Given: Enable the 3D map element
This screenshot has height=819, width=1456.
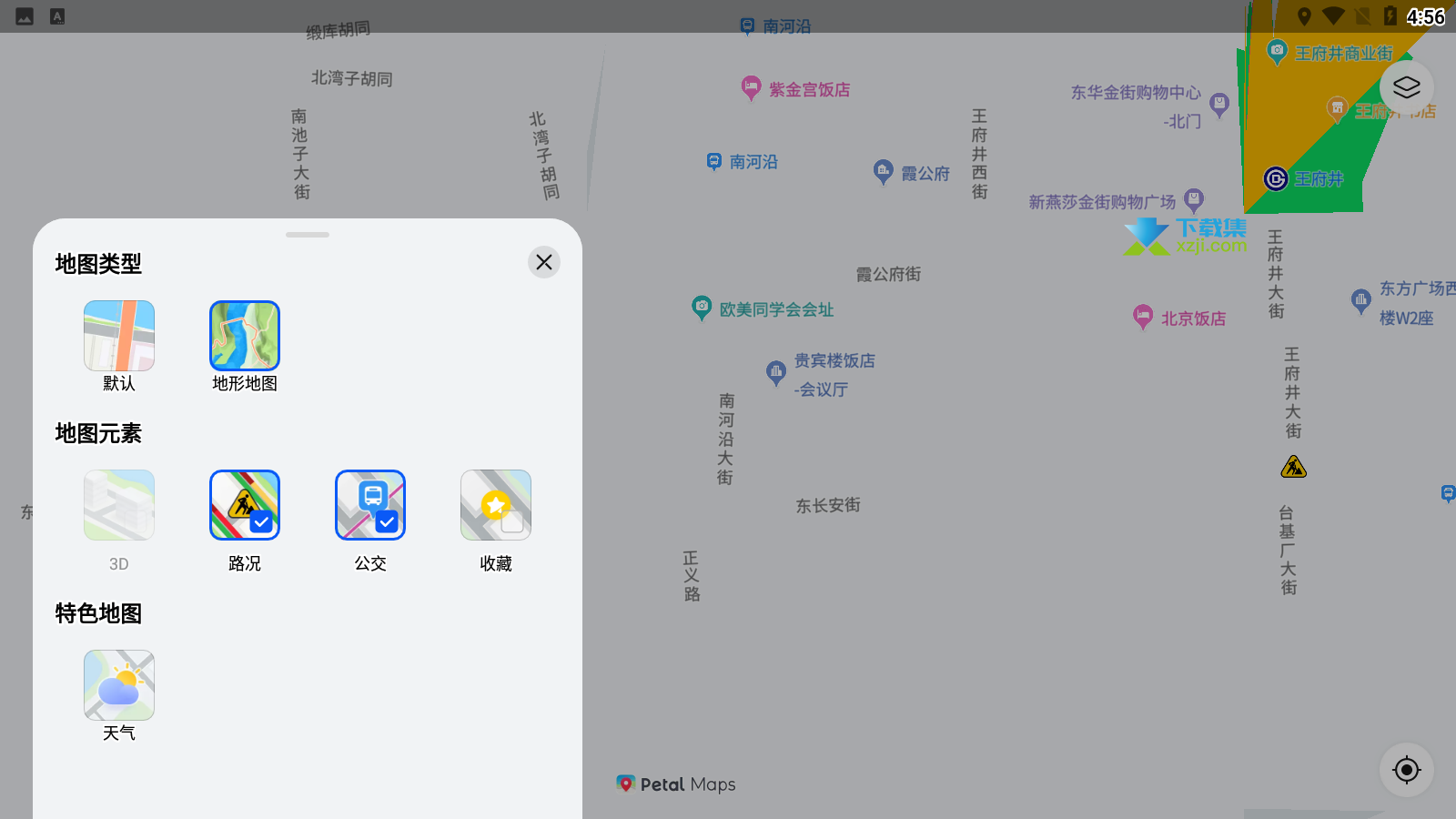Looking at the screenshot, I should (119, 505).
